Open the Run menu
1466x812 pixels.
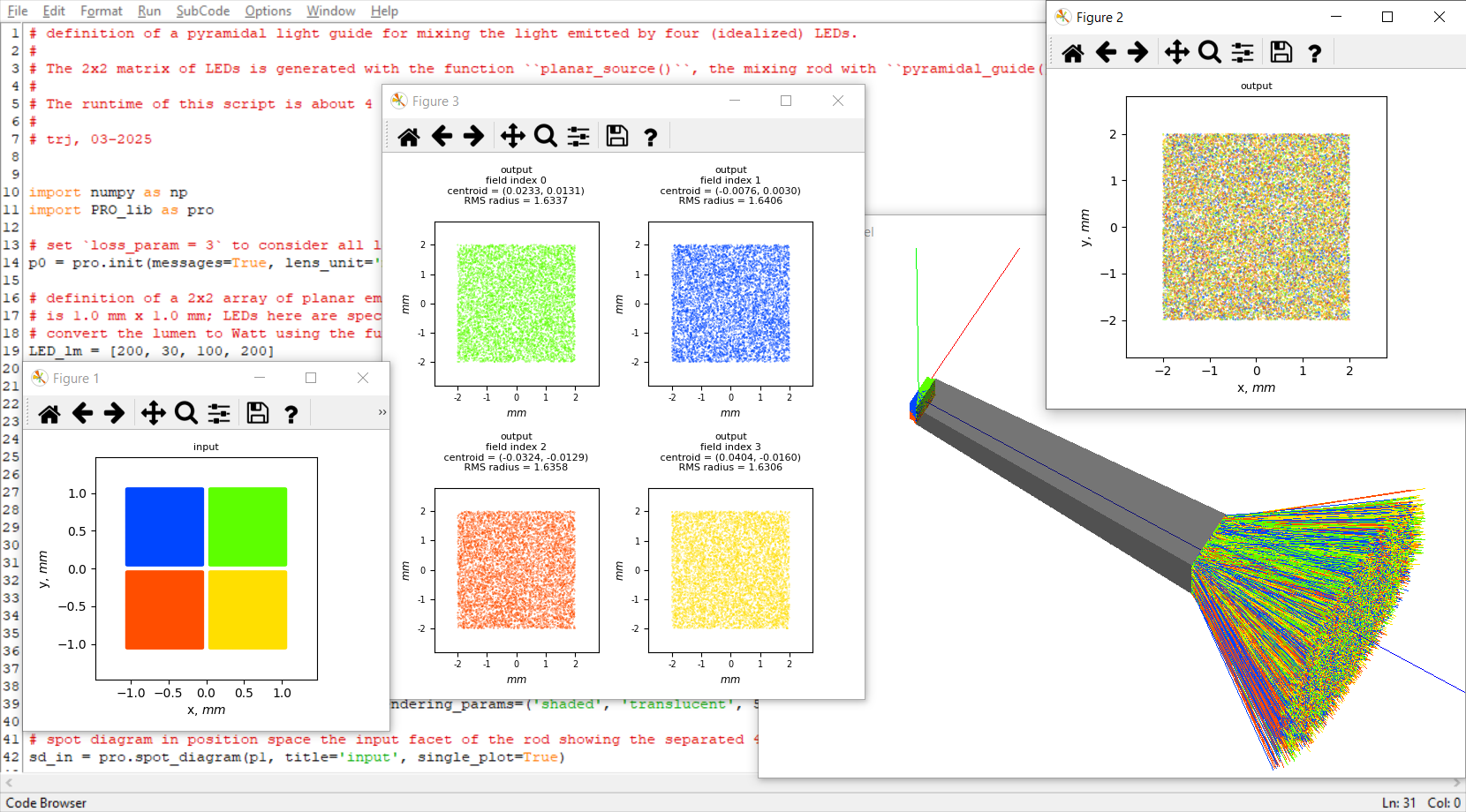pos(149,11)
